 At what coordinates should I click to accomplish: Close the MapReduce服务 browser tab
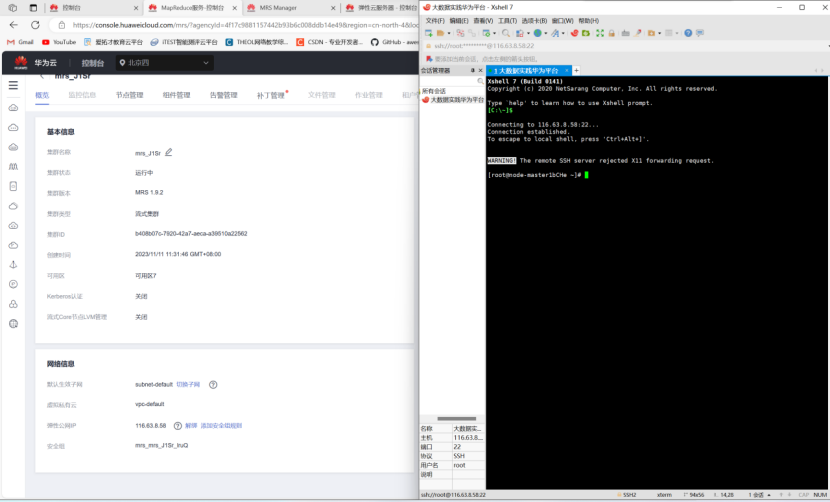234,8
